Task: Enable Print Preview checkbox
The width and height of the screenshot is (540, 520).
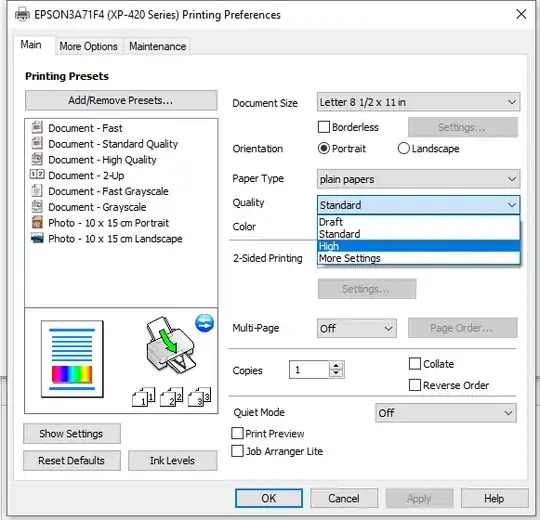Action: tap(237, 433)
